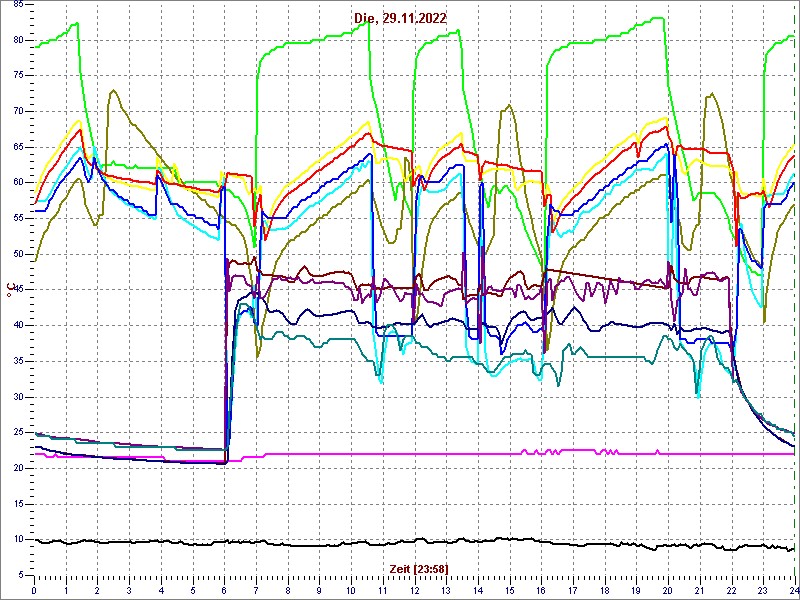
Task: Select the 40 temperature axis label
Action: [18, 326]
